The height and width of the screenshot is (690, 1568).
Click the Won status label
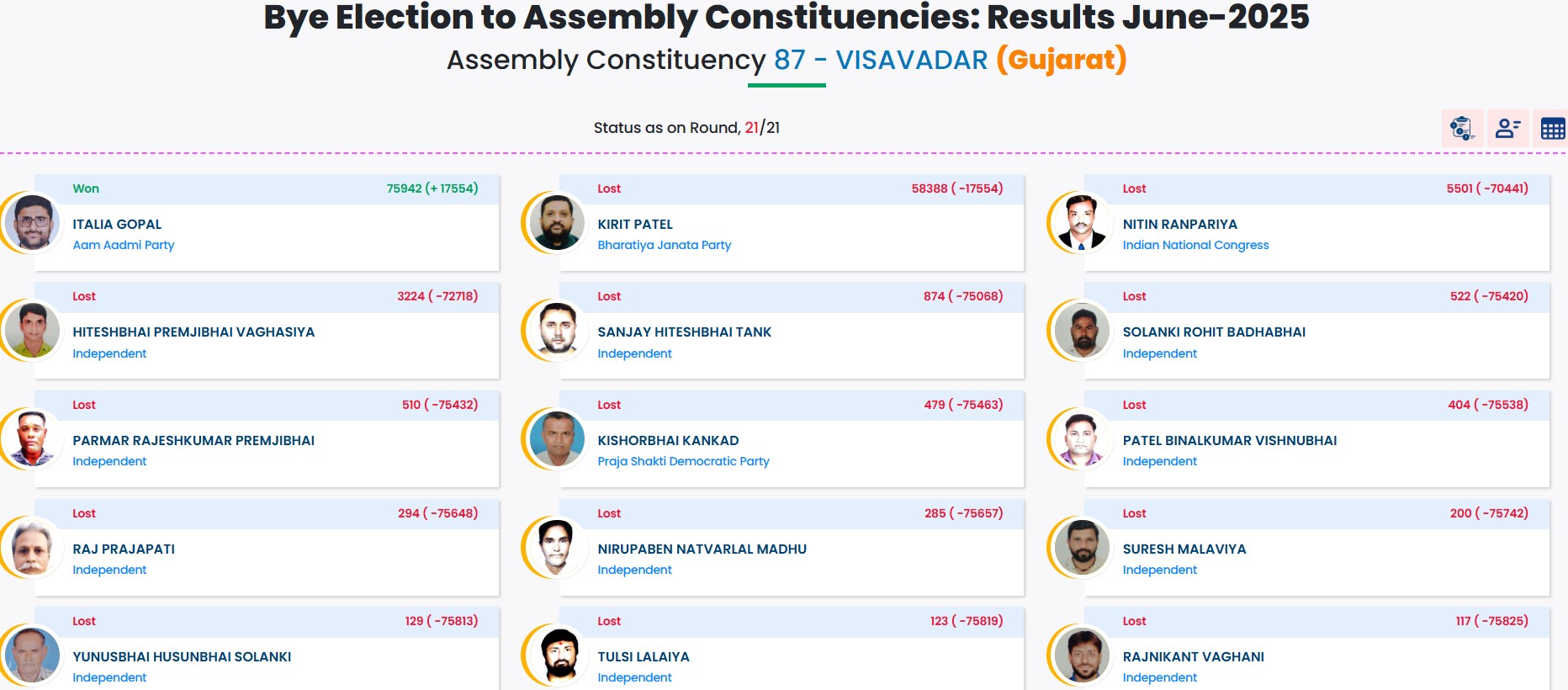(86, 188)
